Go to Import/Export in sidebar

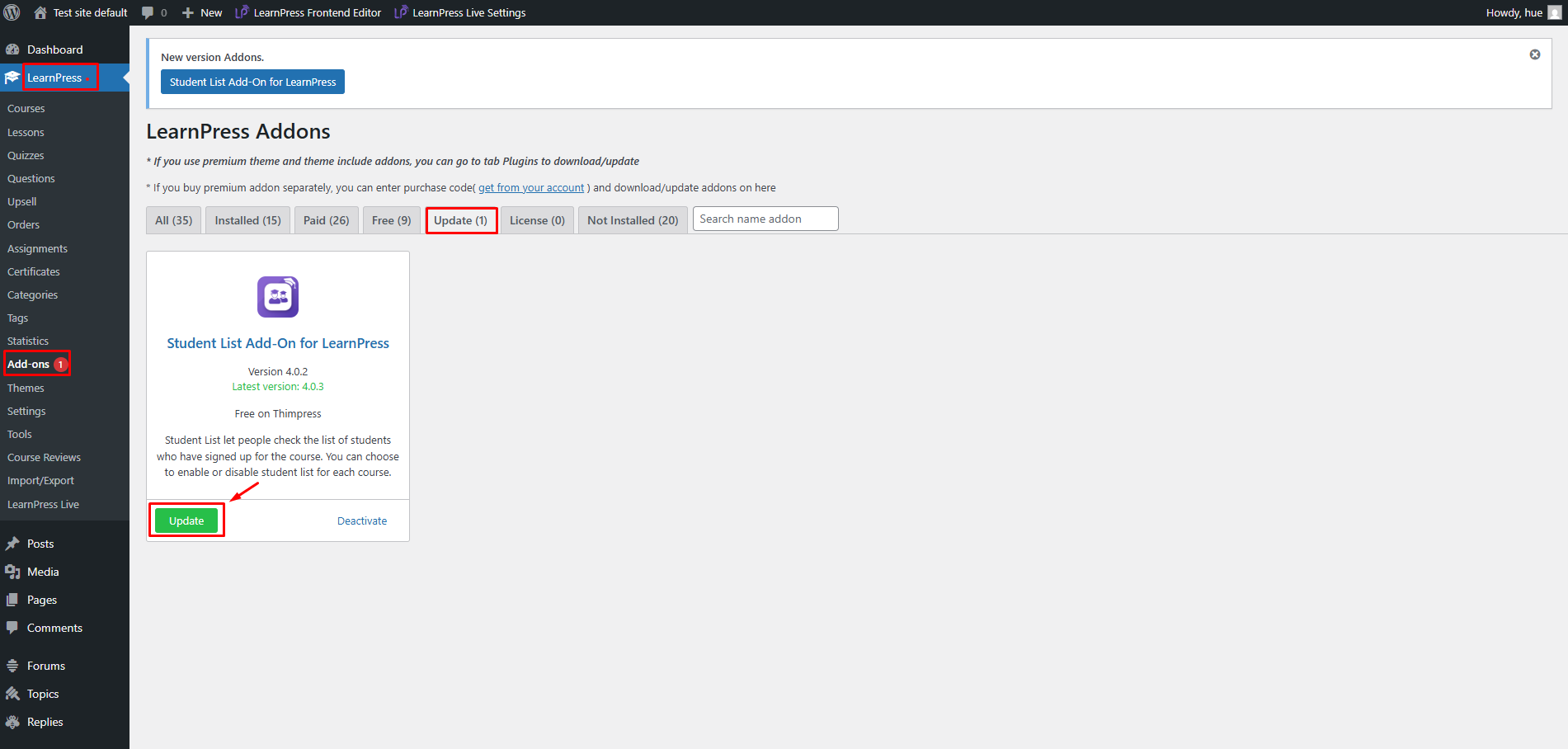tap(40, 480)
